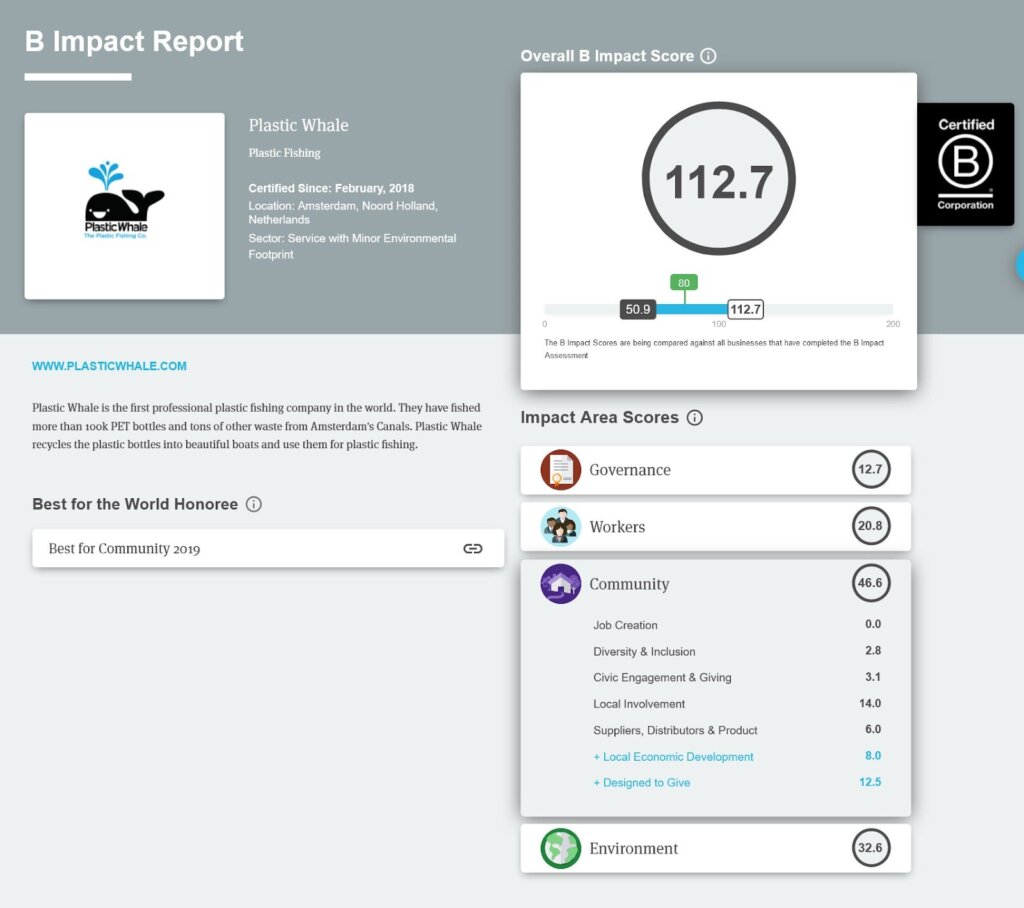Click the Governance certificate icon
Viewport: 1024px width, 908px height.
560,470
